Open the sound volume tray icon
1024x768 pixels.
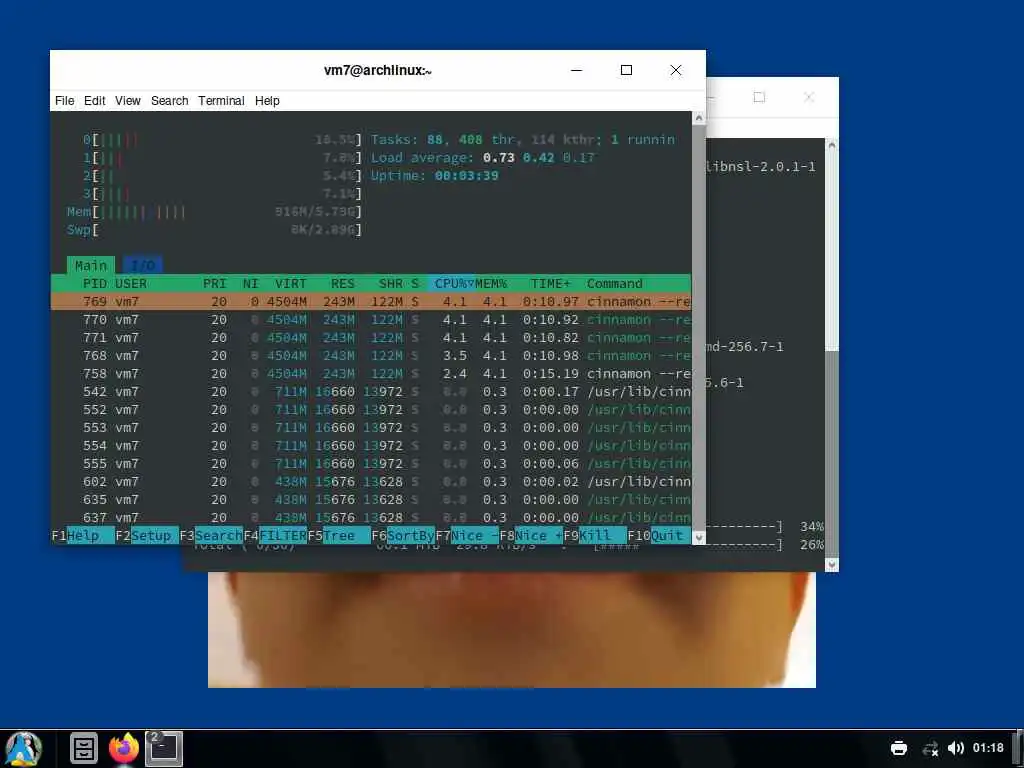[955, 748]
